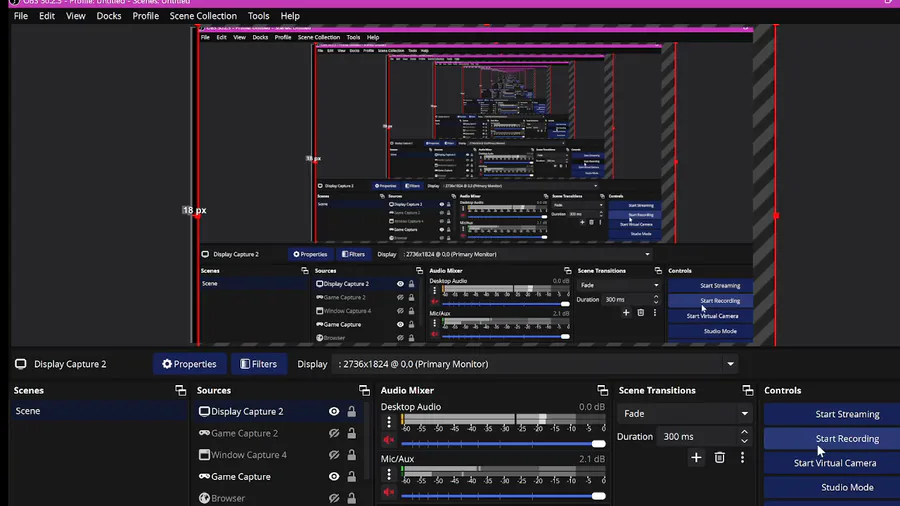Click the Mic/Aux level meter
Viewport: 900px width, 506px height.
tap(503, 471)
